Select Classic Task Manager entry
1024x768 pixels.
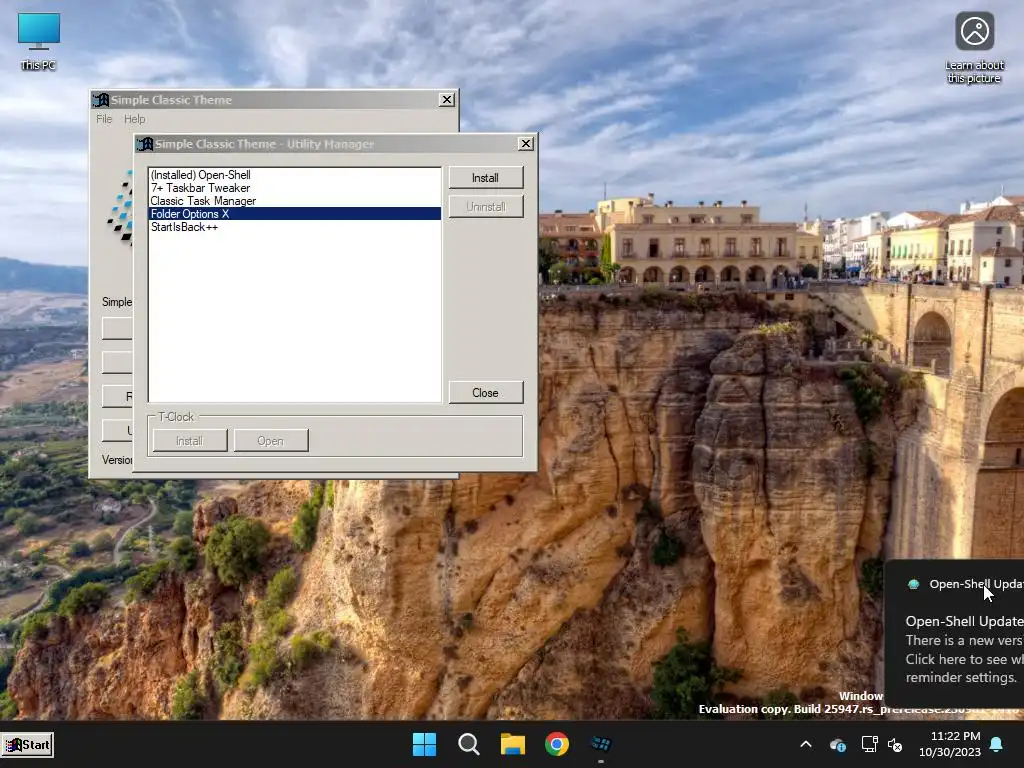295,201
